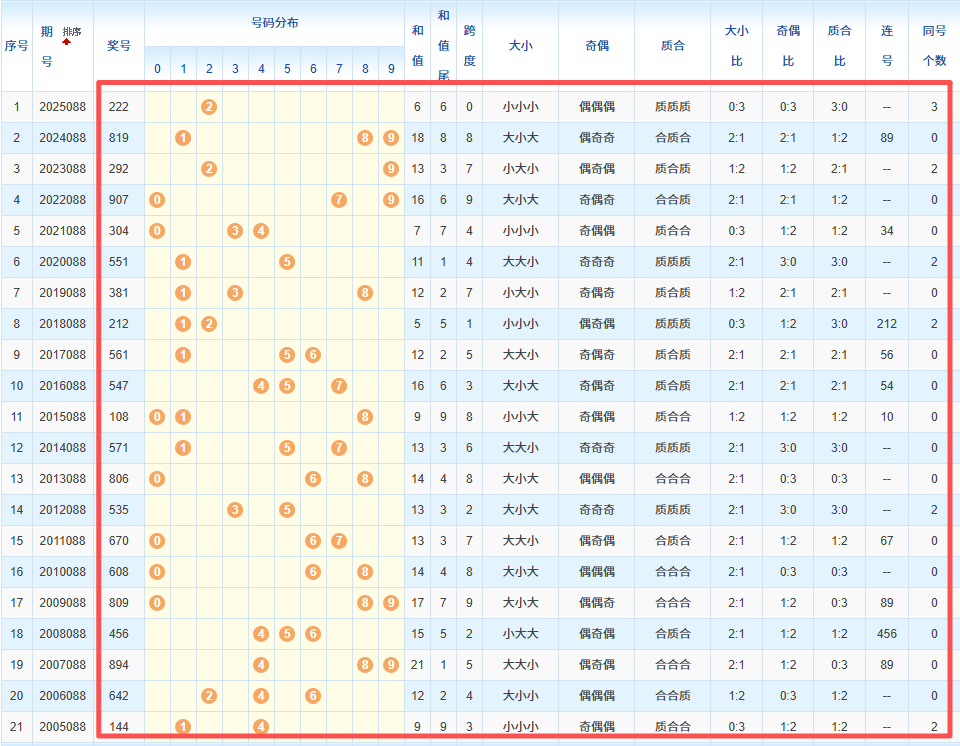This screenshot has width=960, height=746.
Task: Select orange ball 5 in row 2020088
Action: pos(287,262)
